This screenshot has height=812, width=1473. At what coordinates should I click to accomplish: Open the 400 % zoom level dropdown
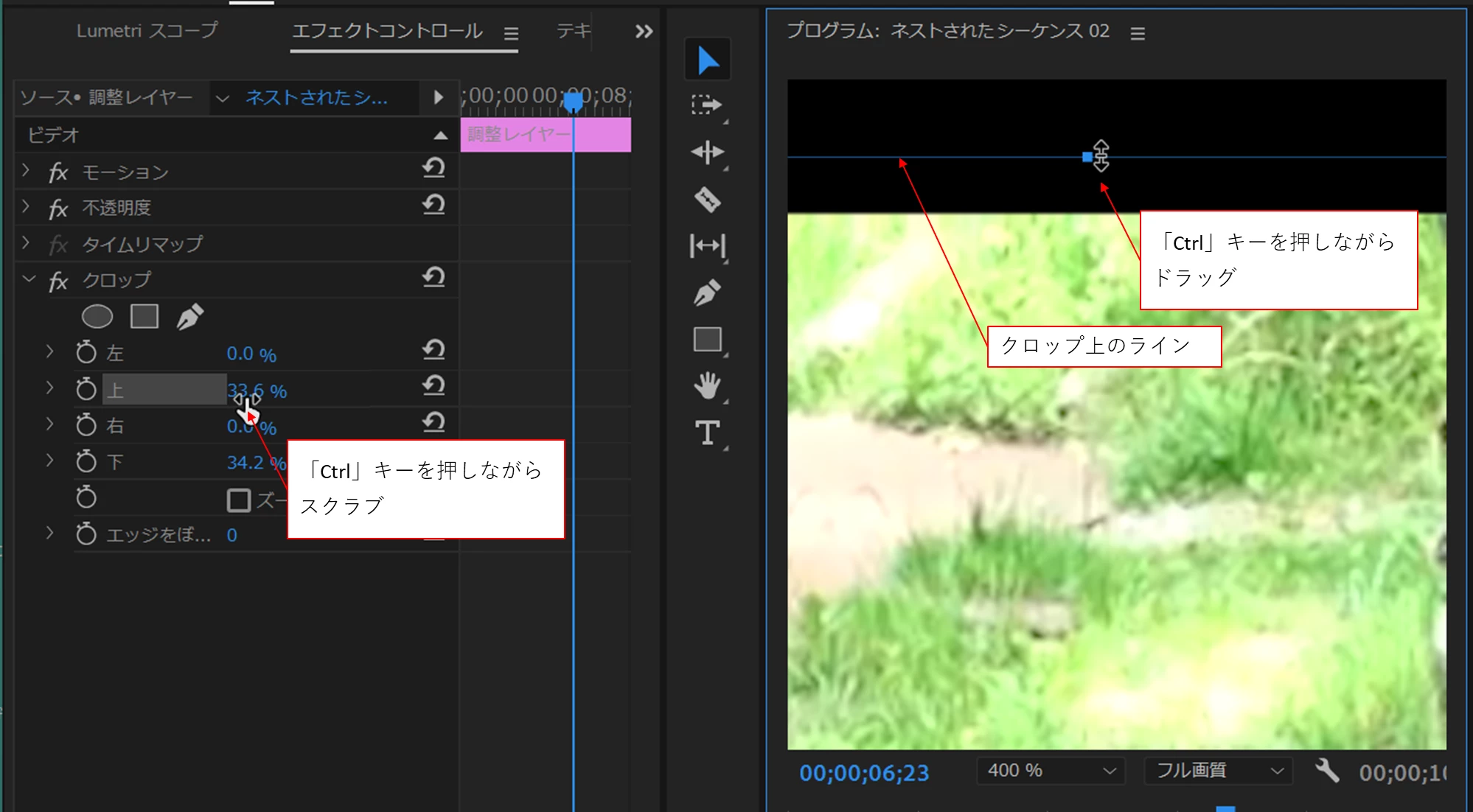[x=1051, y=771]
